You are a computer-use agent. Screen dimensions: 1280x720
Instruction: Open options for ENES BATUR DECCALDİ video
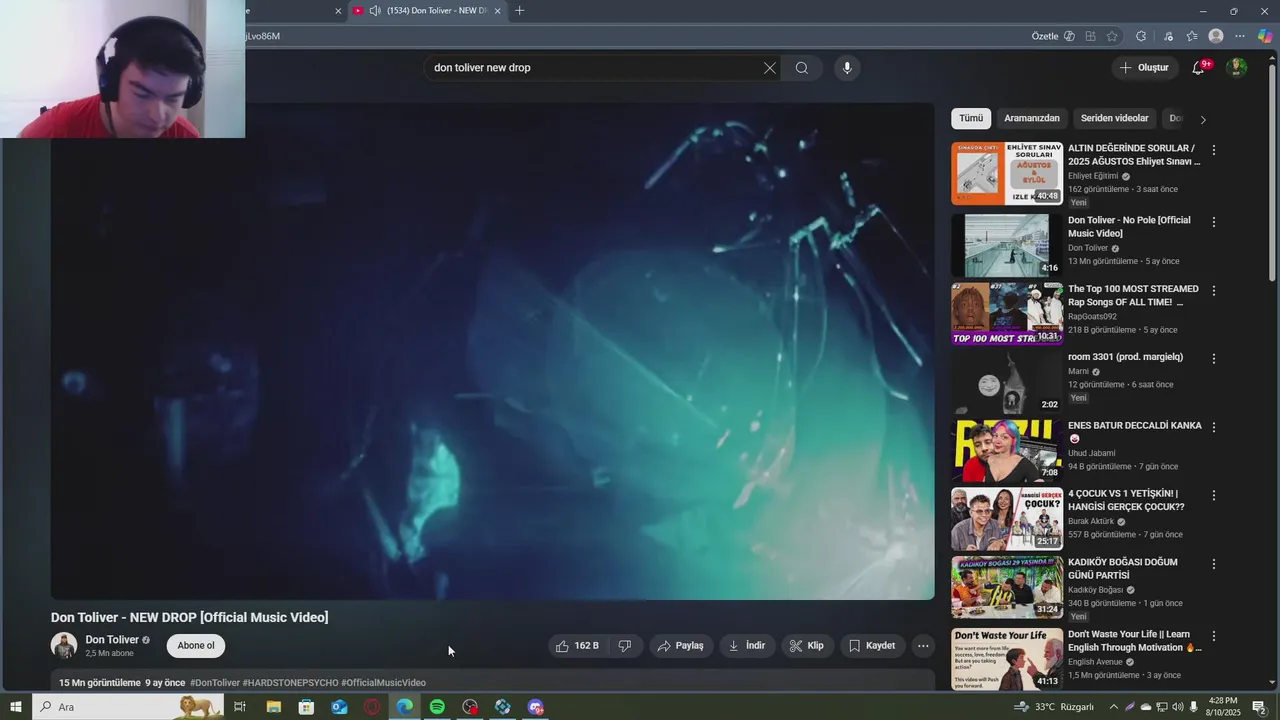click(1214, 427)
